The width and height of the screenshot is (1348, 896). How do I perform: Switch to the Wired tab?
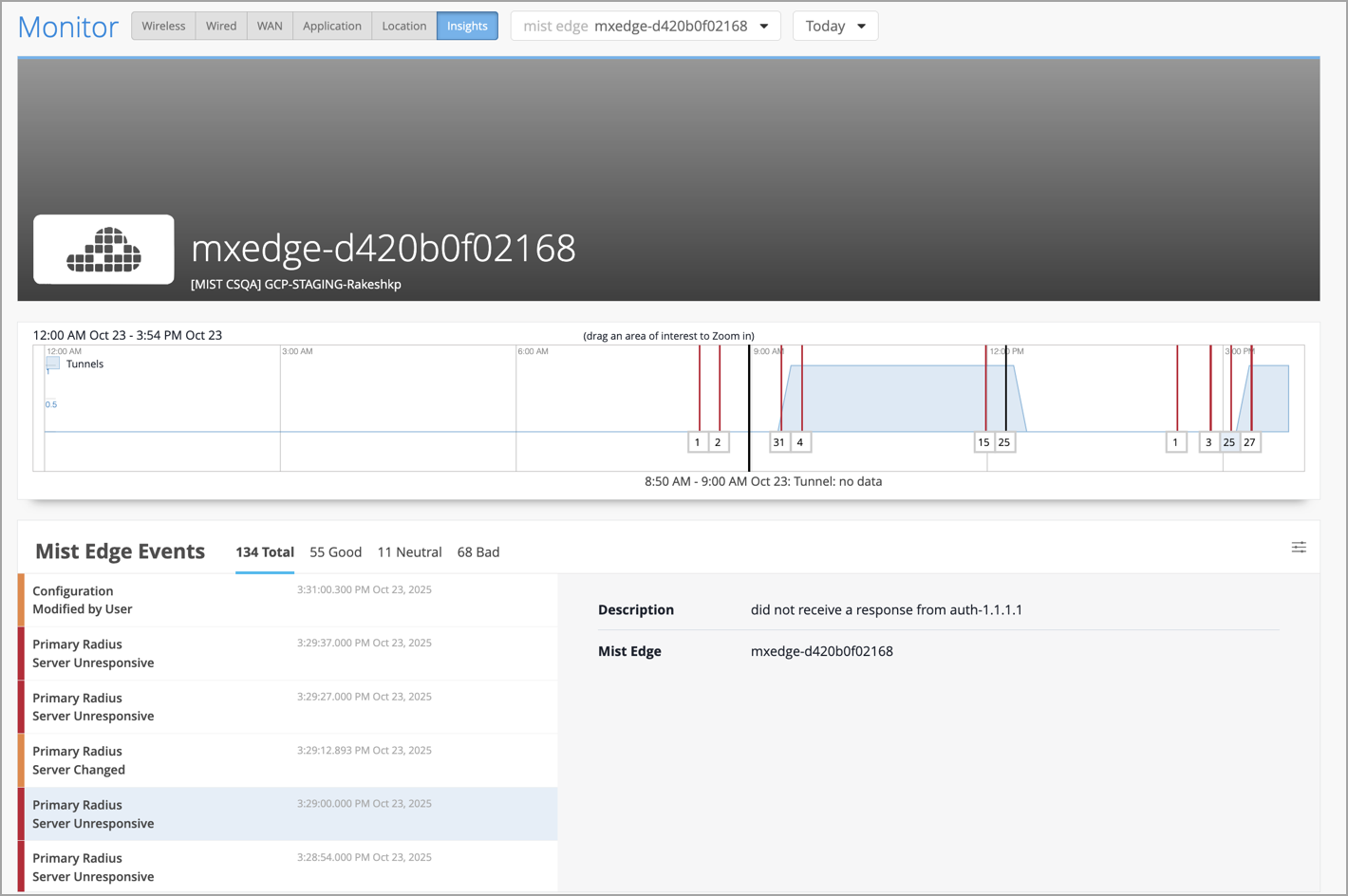tap(221, 27)
